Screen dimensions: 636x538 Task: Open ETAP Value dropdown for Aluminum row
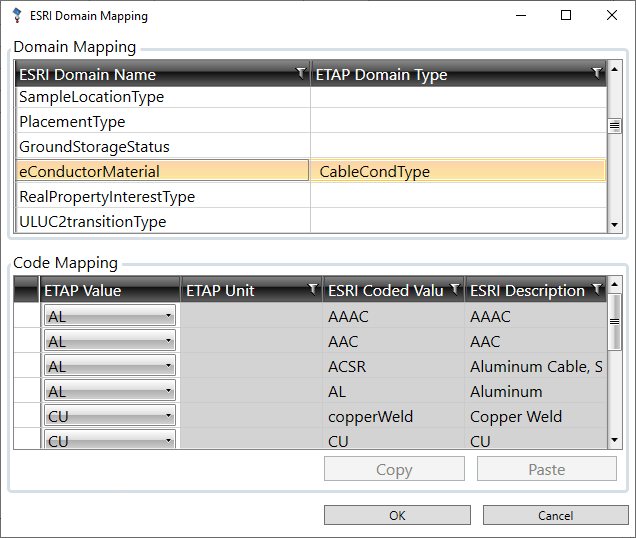(110, 391)
